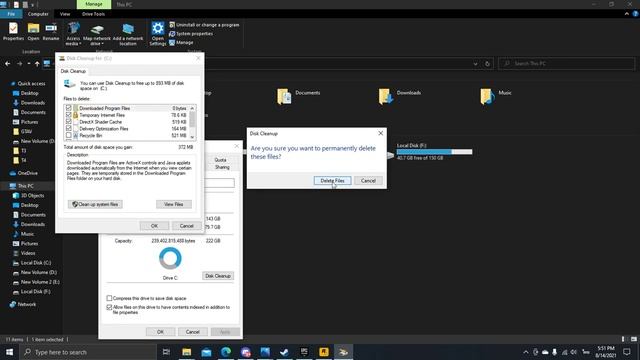The image size is (640, 360).
Task: Open the File menu tab
Action: (11, 14)
